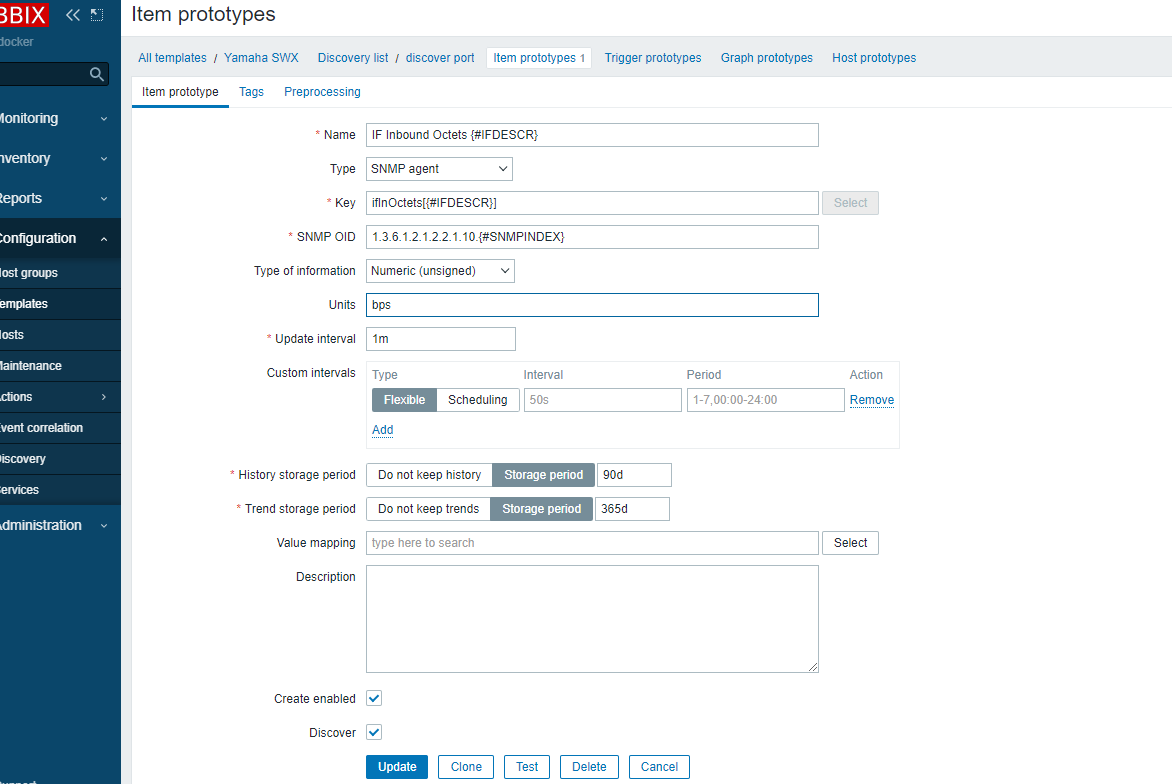Expand the Inventory menu section
Viewport: 1172px width, 784px height.
(60, 158)
